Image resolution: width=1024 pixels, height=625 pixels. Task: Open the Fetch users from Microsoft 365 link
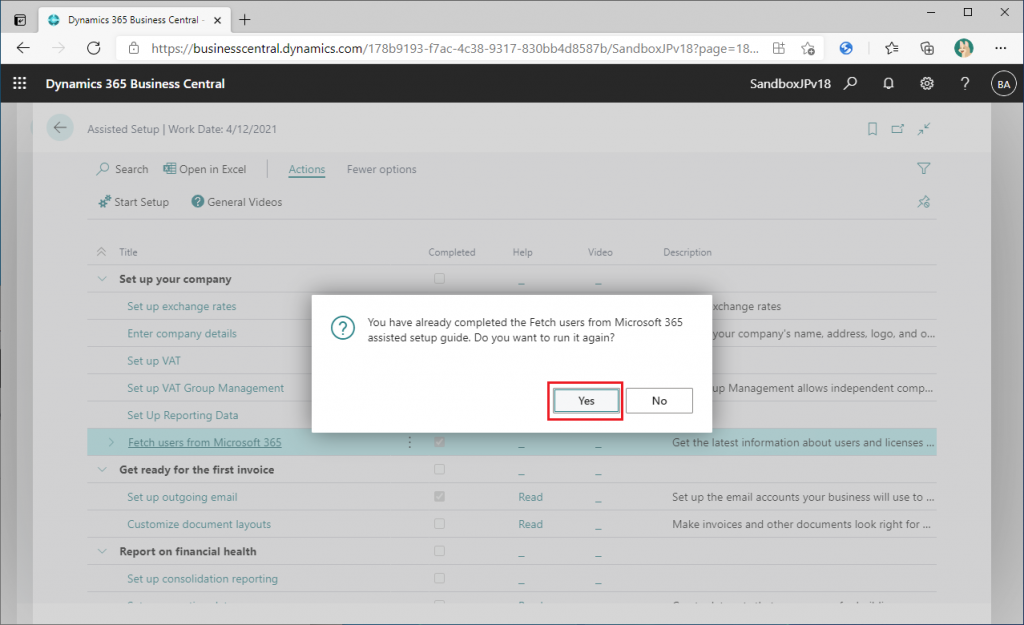pyautogui.click(x=204, y=442)
